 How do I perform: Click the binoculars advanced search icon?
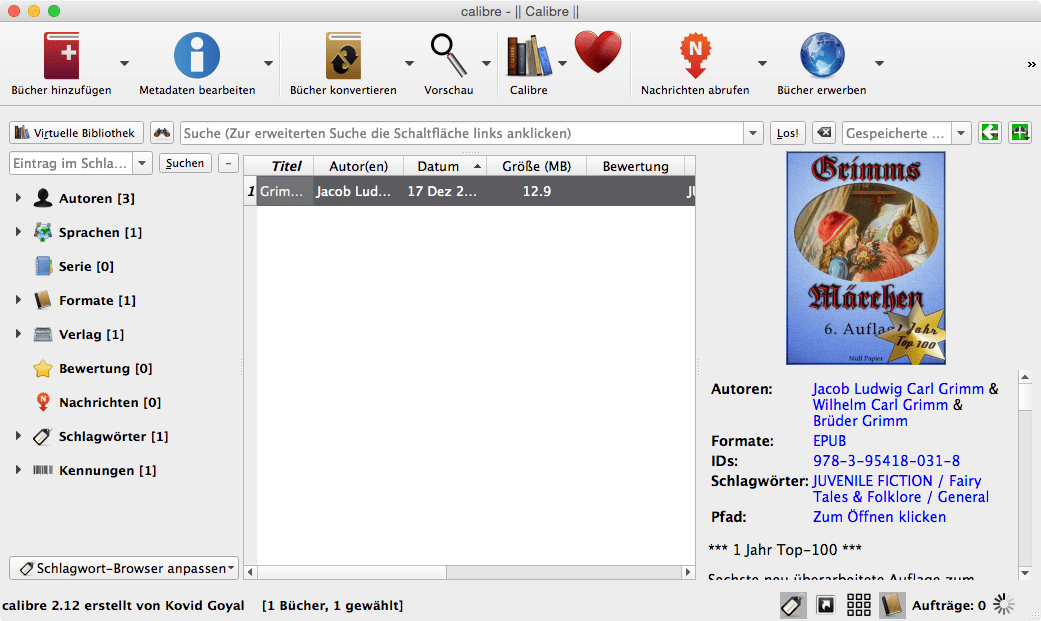[x=161, y=133]
